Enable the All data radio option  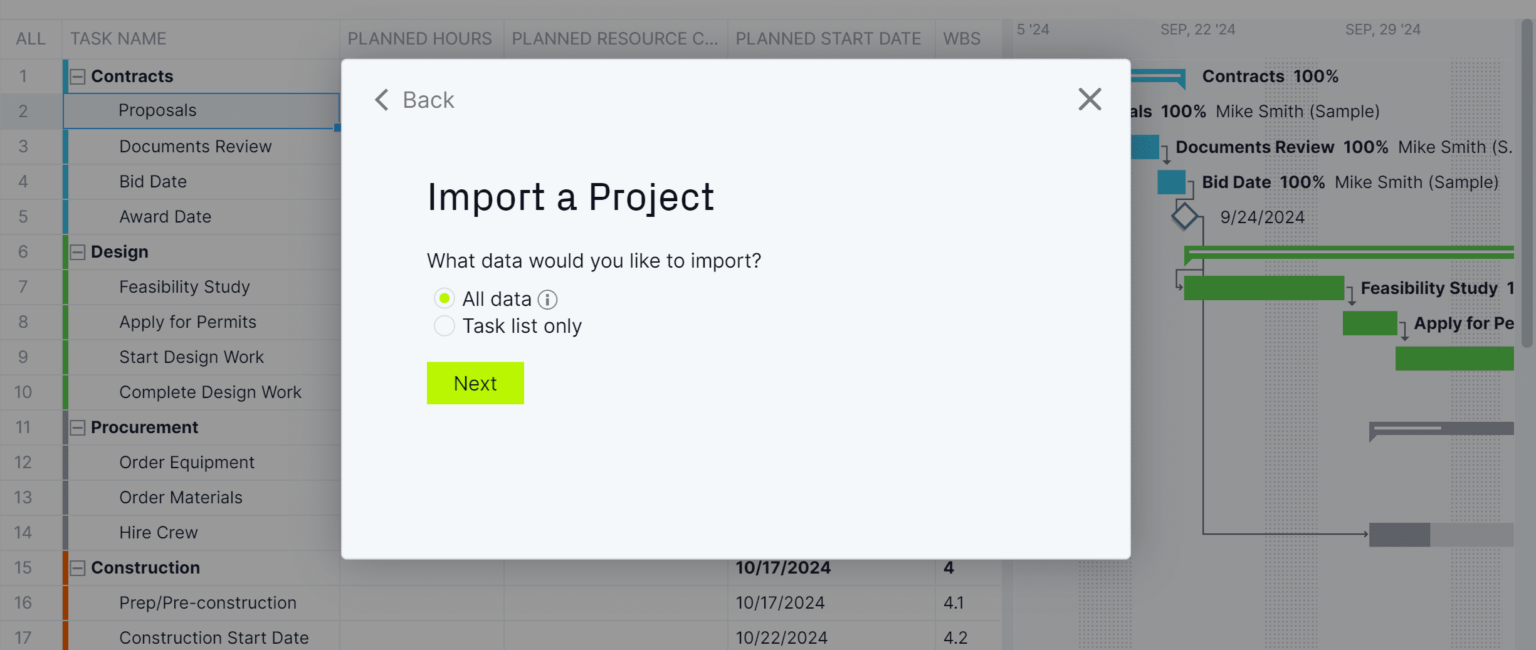click(x=444, y=298)
